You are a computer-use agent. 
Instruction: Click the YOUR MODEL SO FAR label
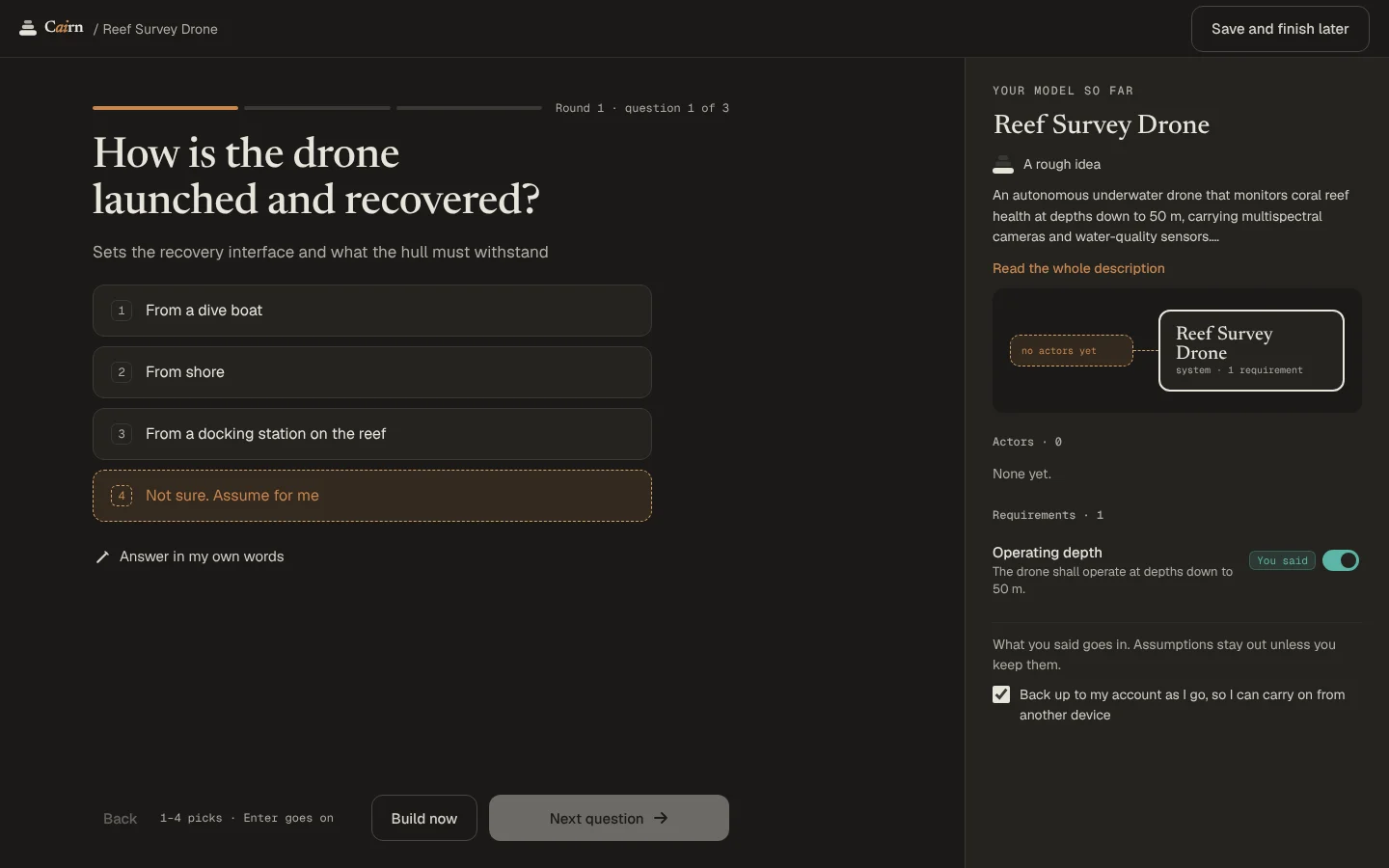[1063, 91]
